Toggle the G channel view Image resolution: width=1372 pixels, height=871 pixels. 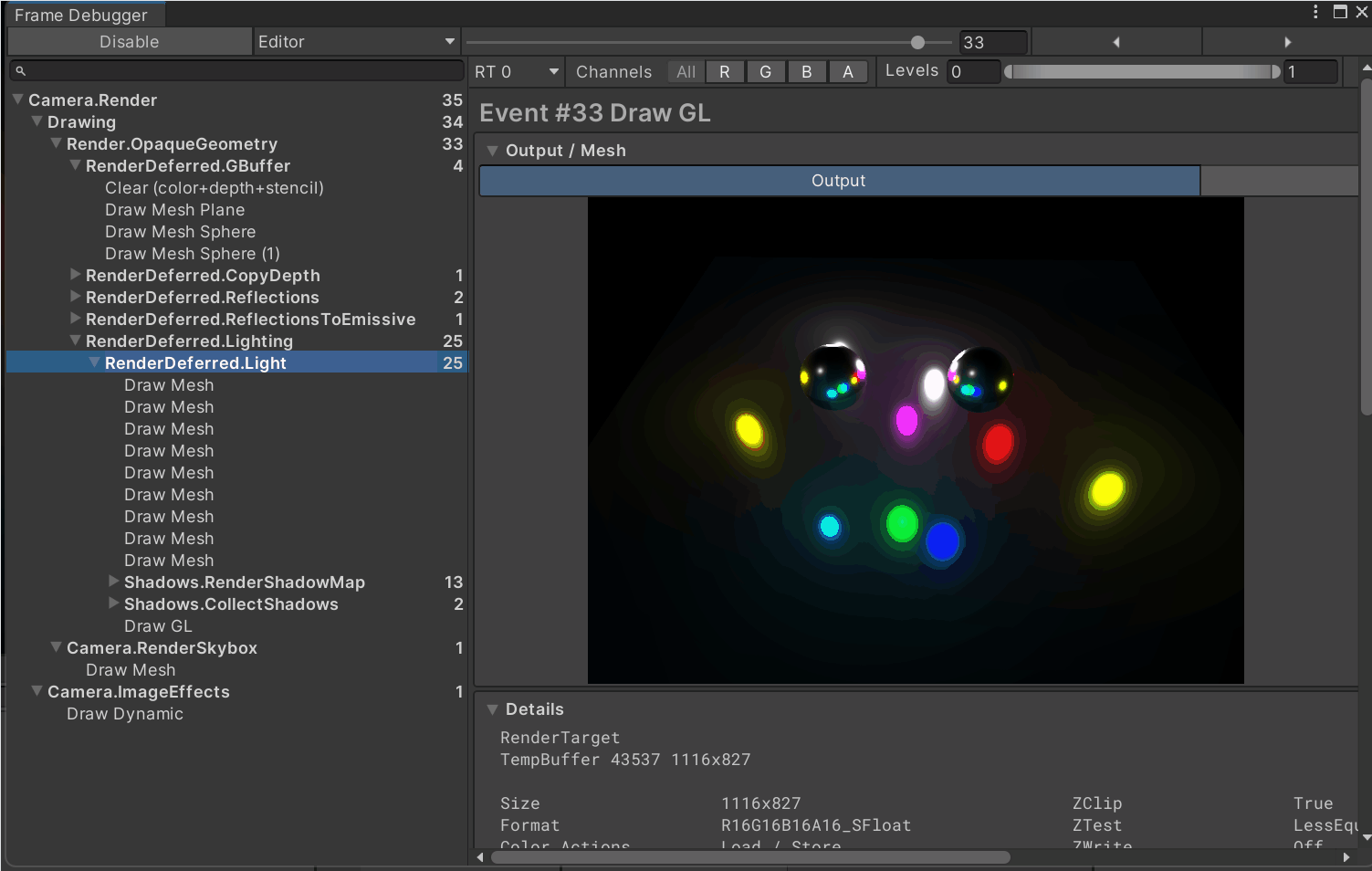coord(765,72)
